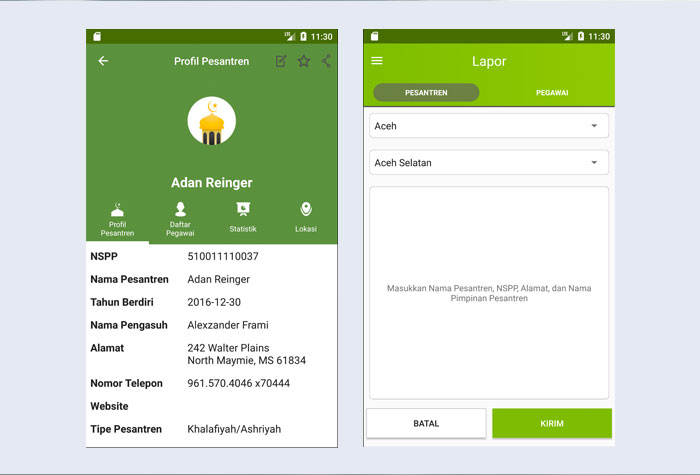The height and width of the screenshot is (475, 700).
Task: Expand the Aceh Selatan district dropdown
Action: [489, 162]
